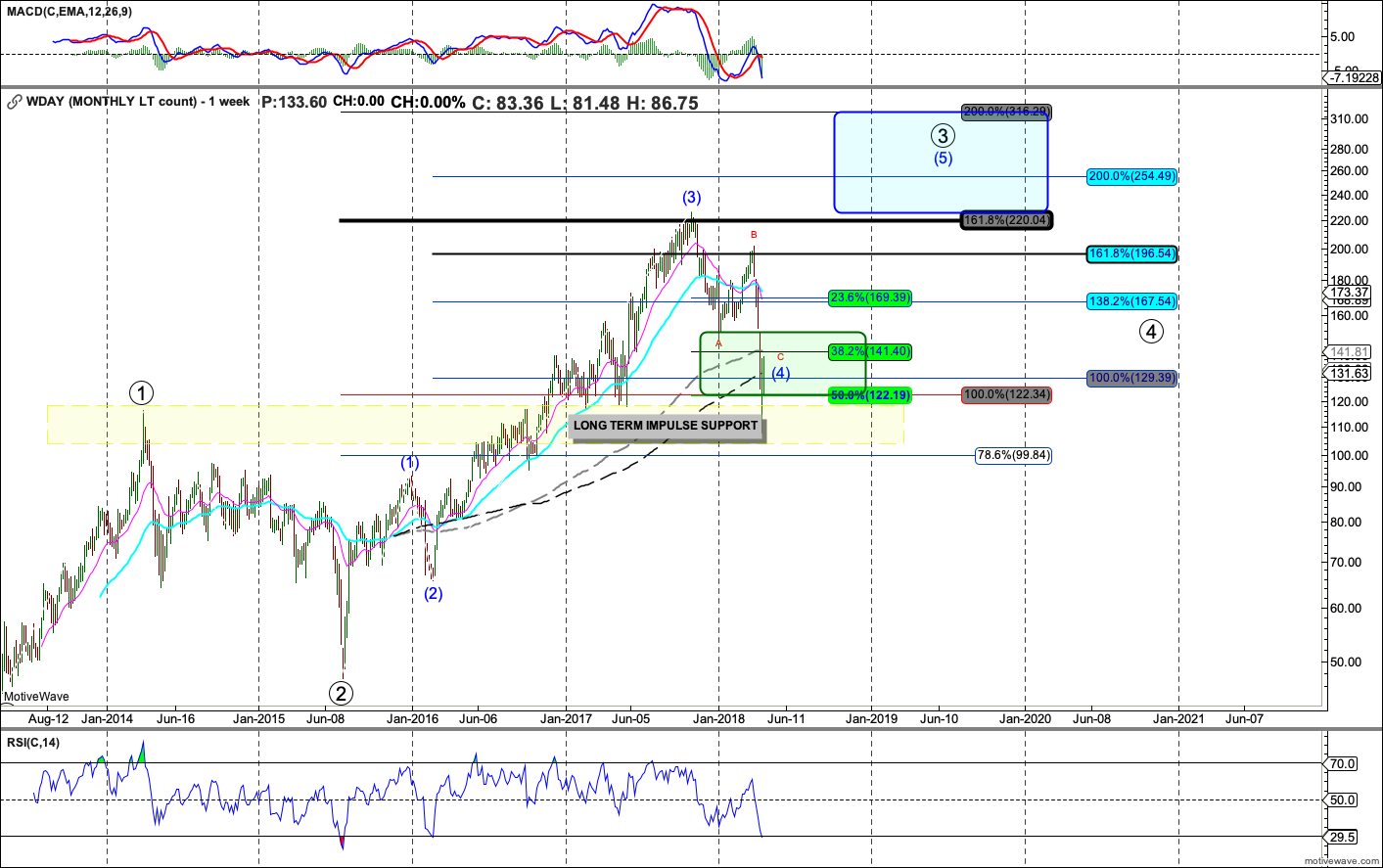
Task: Click the P:133.60 header value
Action: (295, 102)
